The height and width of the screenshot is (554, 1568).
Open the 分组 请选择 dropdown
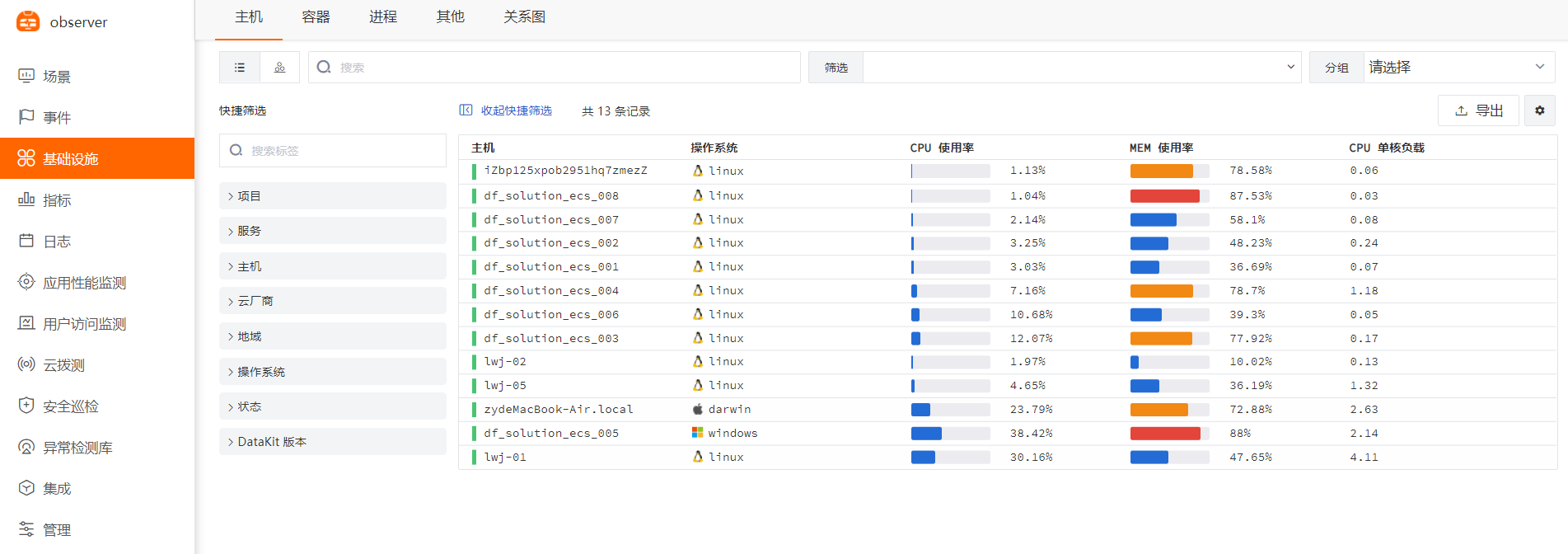coord(1457,68)
